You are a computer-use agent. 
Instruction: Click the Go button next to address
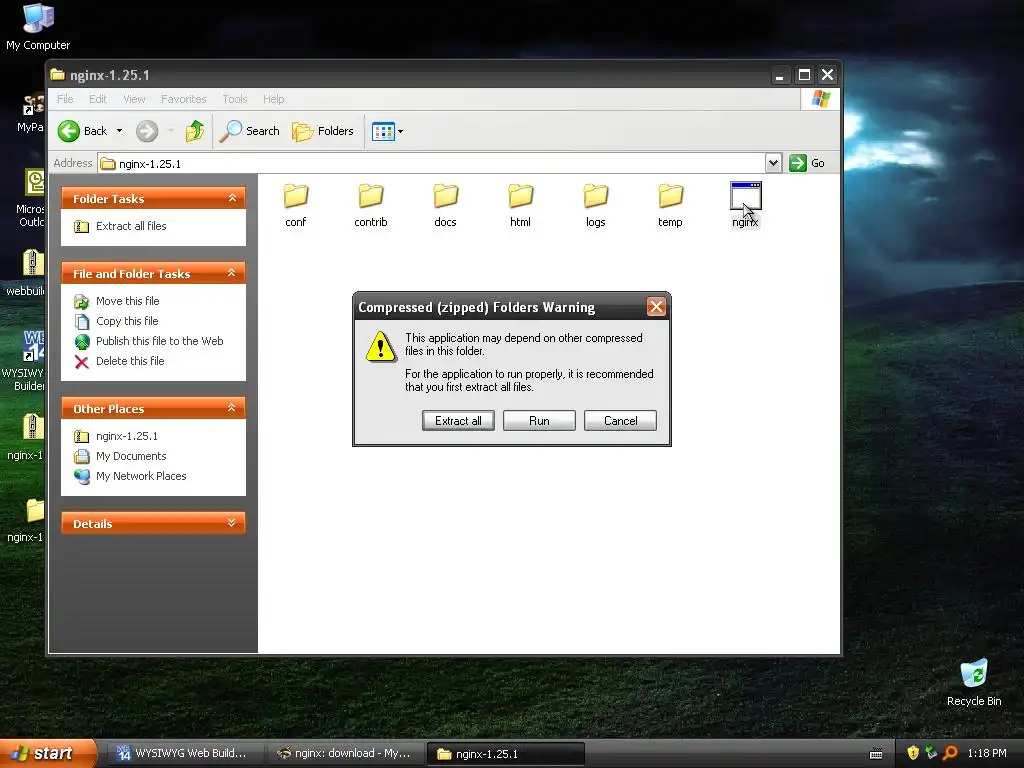coord(807,163)
